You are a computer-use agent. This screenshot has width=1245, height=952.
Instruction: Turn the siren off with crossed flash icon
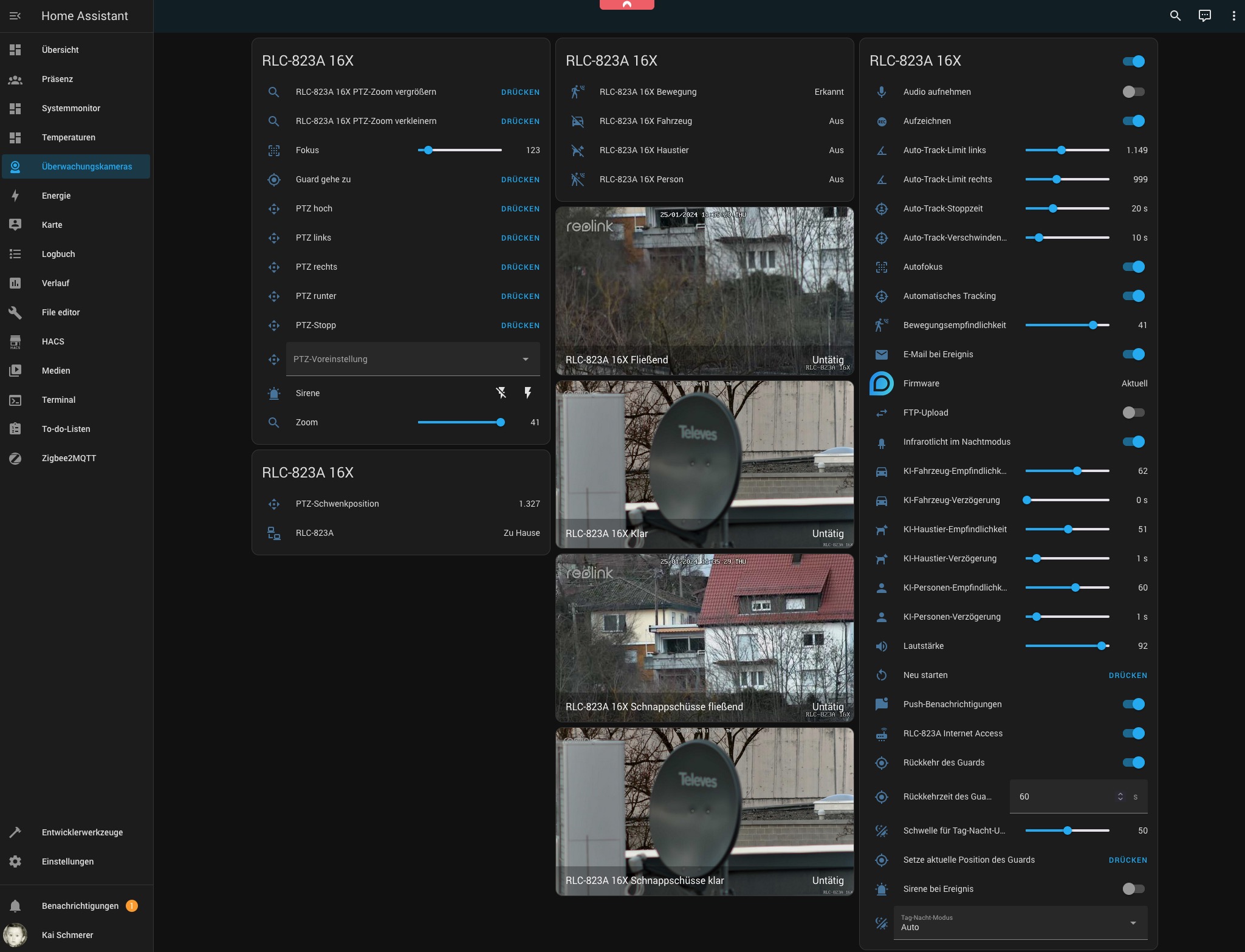tap(501, 393)
